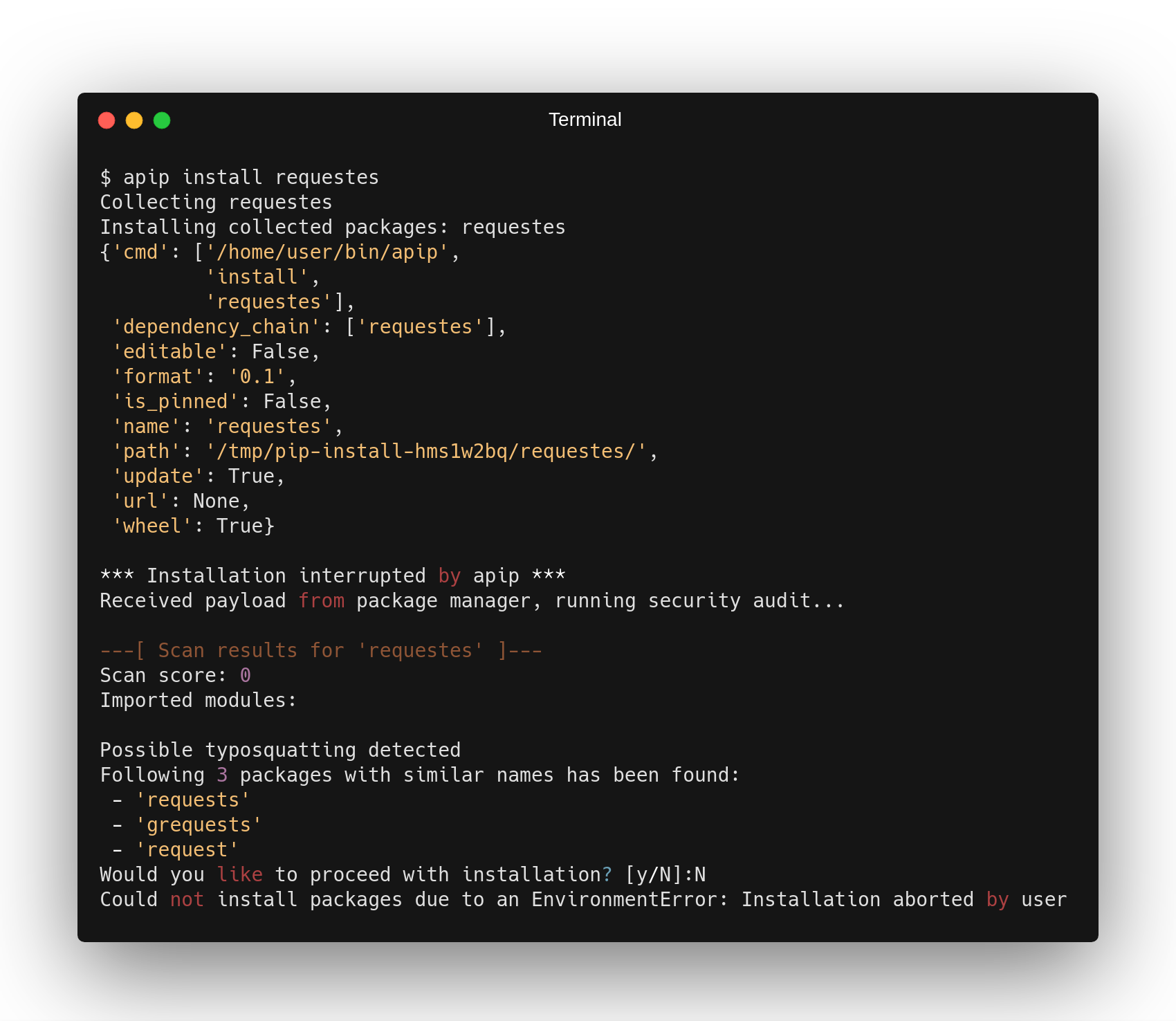Click the Terminal window title

point(585,120)
